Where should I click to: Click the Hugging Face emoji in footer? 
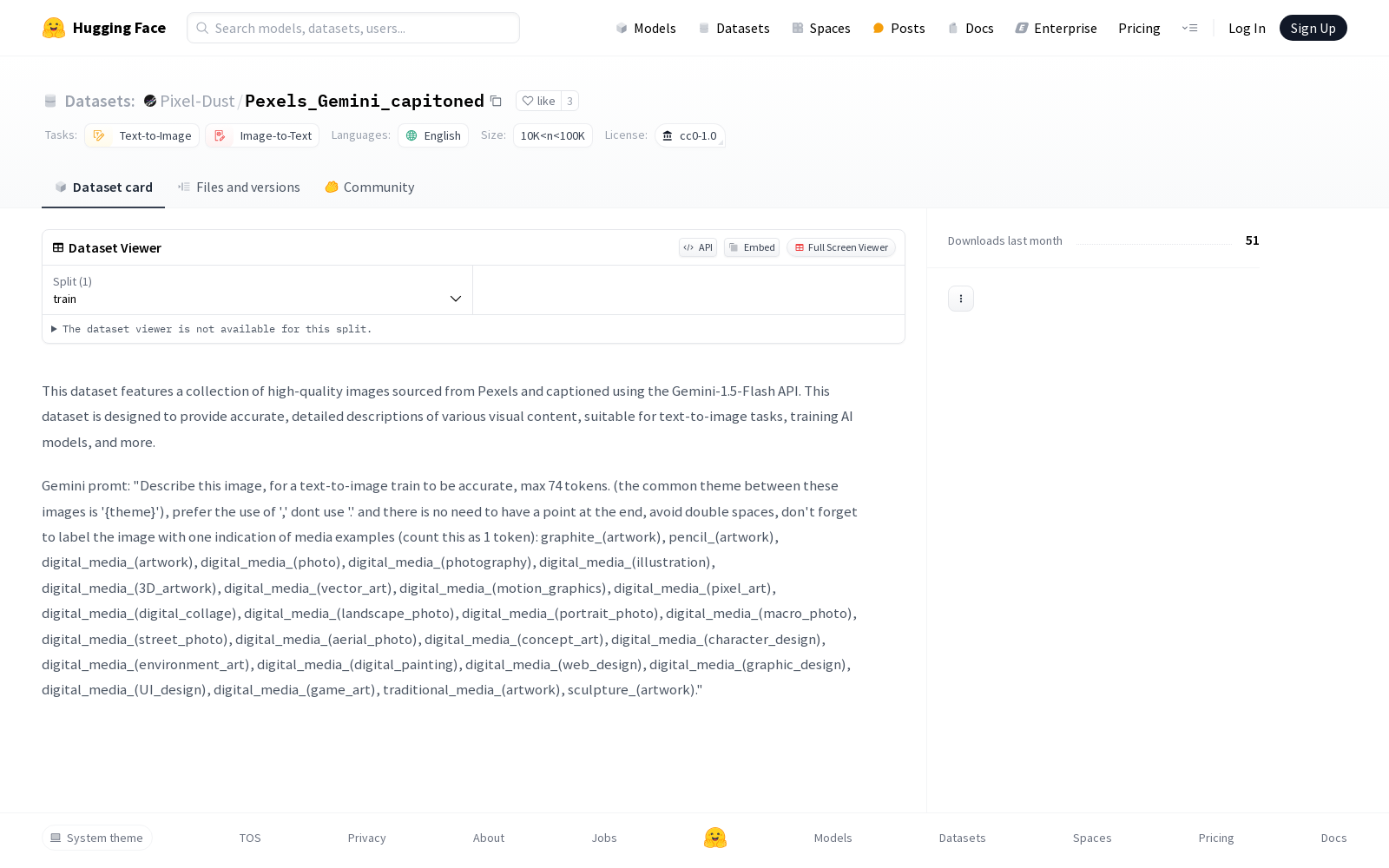click(x=715, y=838)
